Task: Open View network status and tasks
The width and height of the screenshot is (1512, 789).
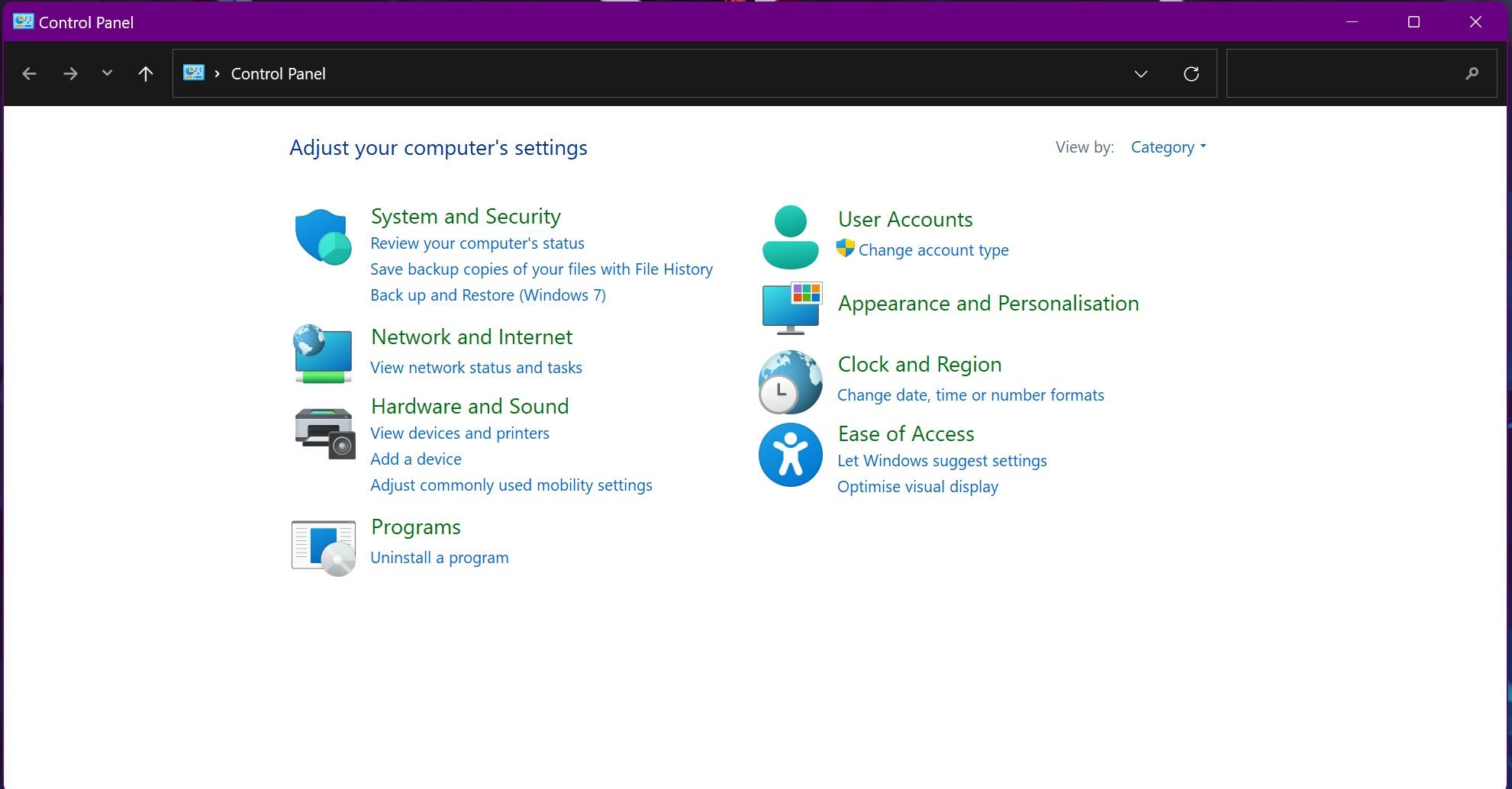Action: (x=476, y=368)
